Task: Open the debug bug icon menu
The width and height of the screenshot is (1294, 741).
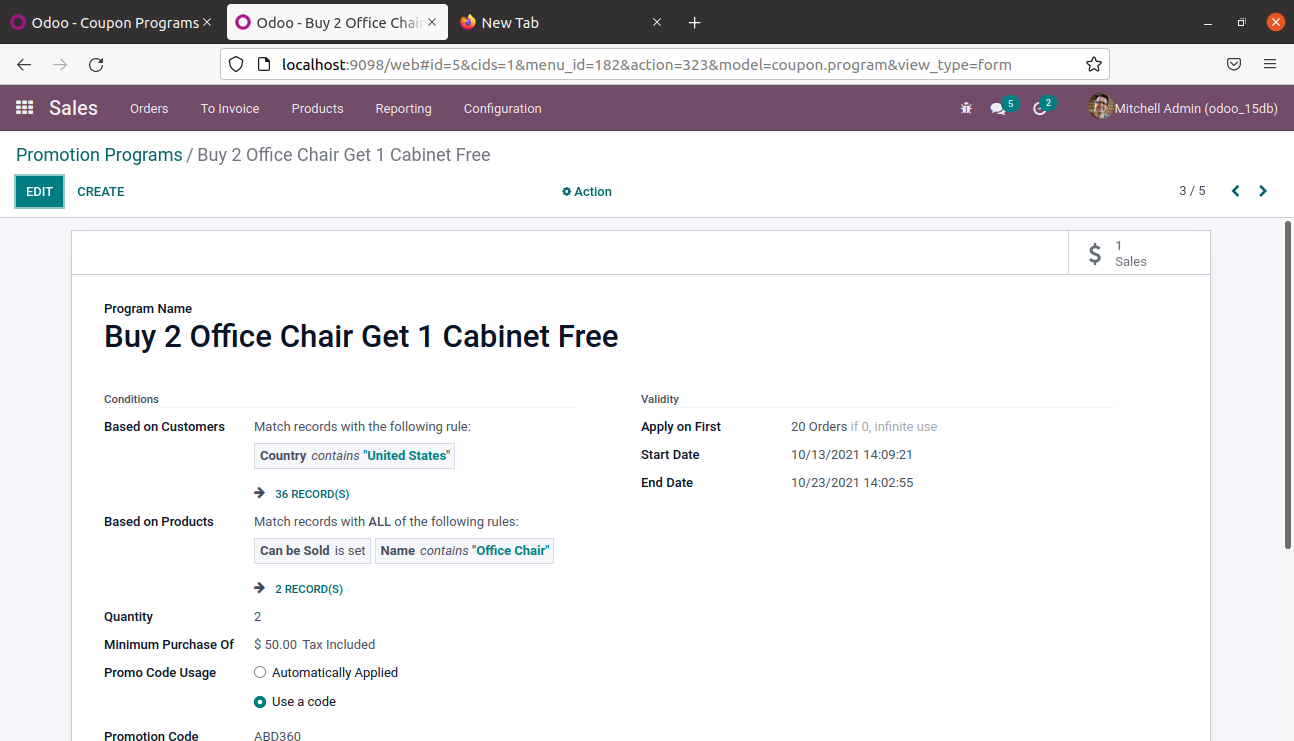Action: [966, 108]
